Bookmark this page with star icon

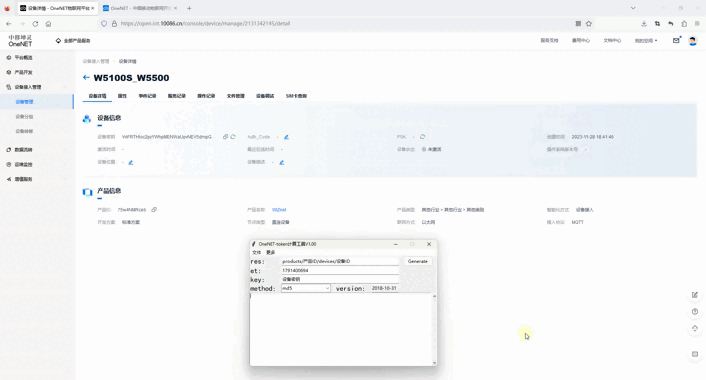(588, 23)
